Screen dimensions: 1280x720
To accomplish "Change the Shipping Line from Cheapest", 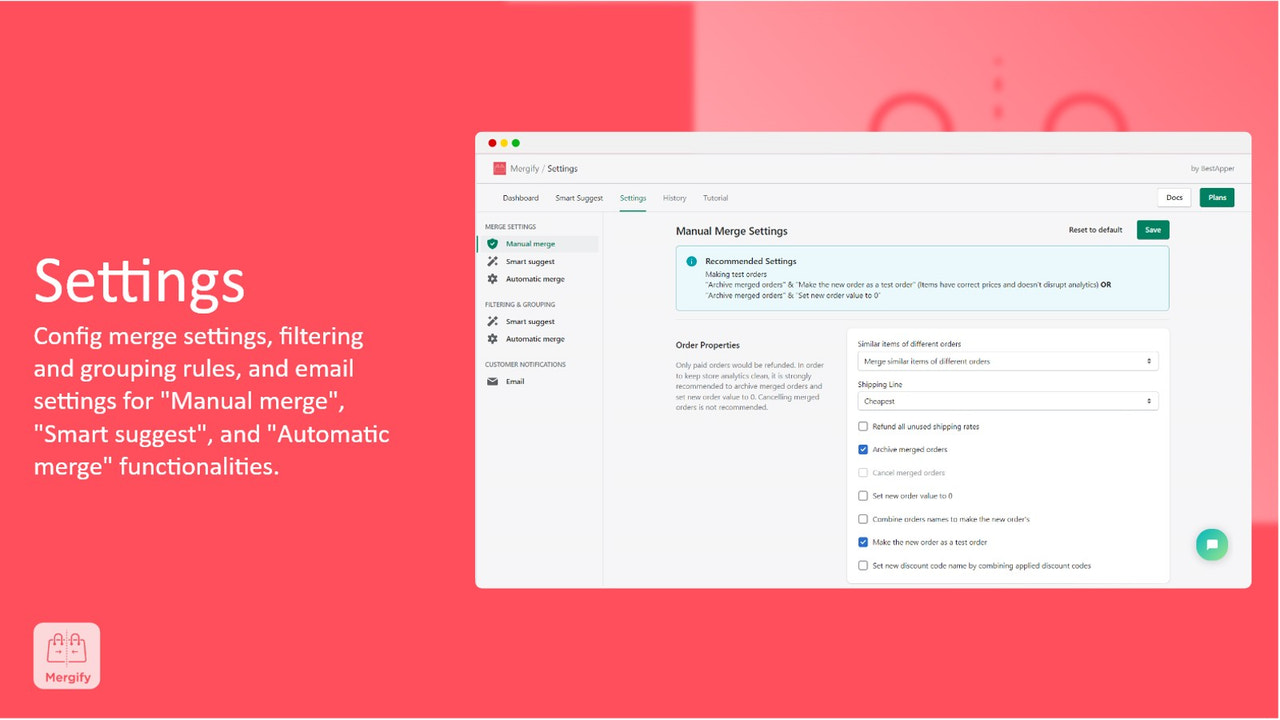I will coord(1007,400).
